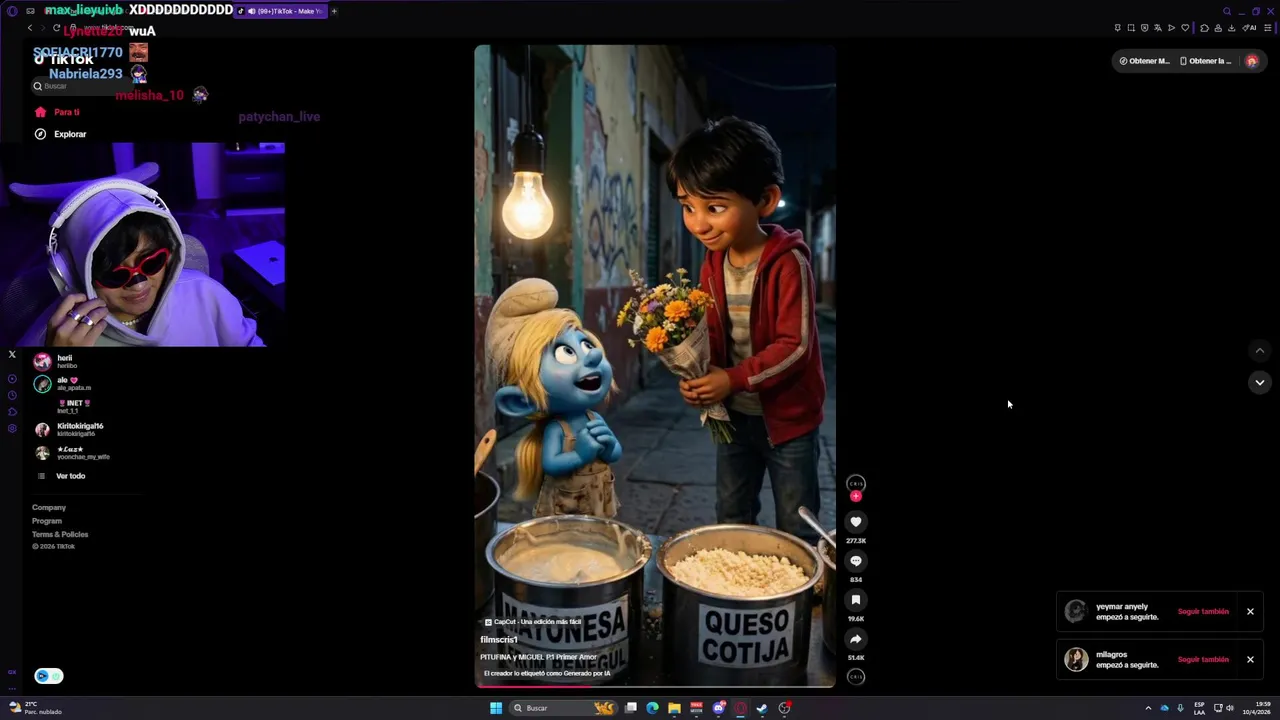Like the video with the heart icon
The height and width of the screenshot is (720, 1280).
pos(855,521)
